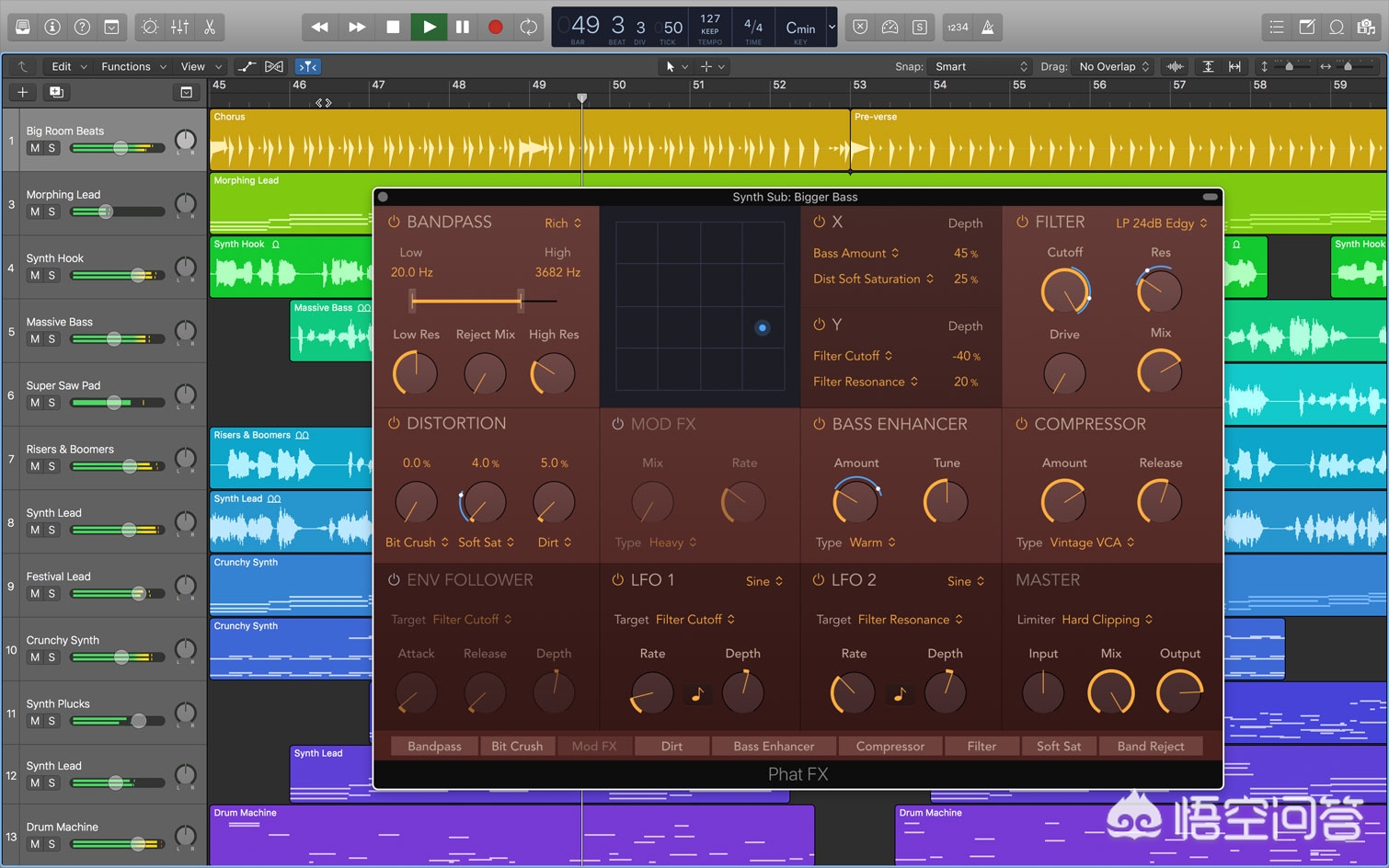1389x868 pixels.
Task: Click the Pause transport button
Action: click(463, 27)
